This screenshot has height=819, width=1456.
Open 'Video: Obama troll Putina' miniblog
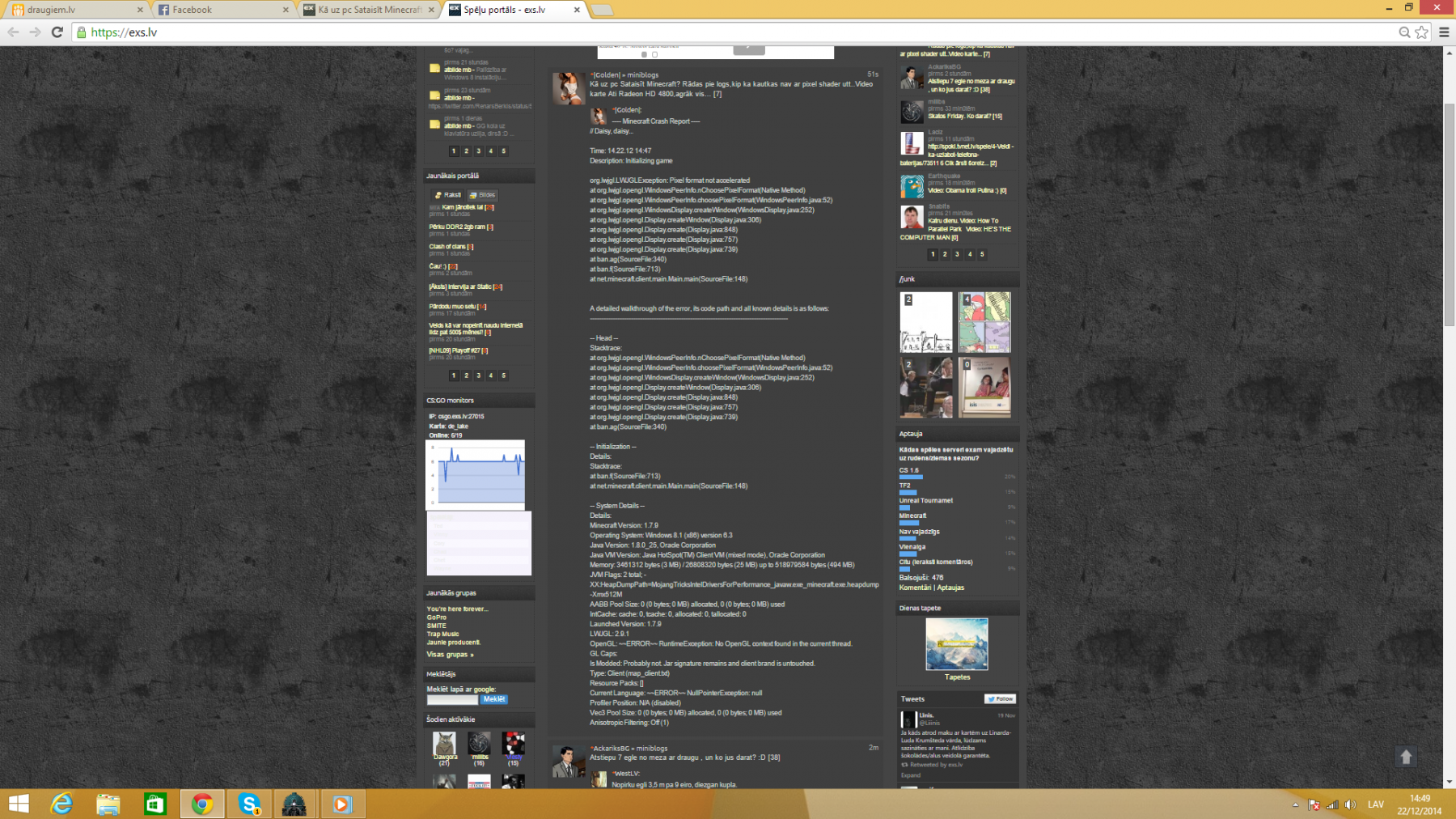tap(967, 191)
